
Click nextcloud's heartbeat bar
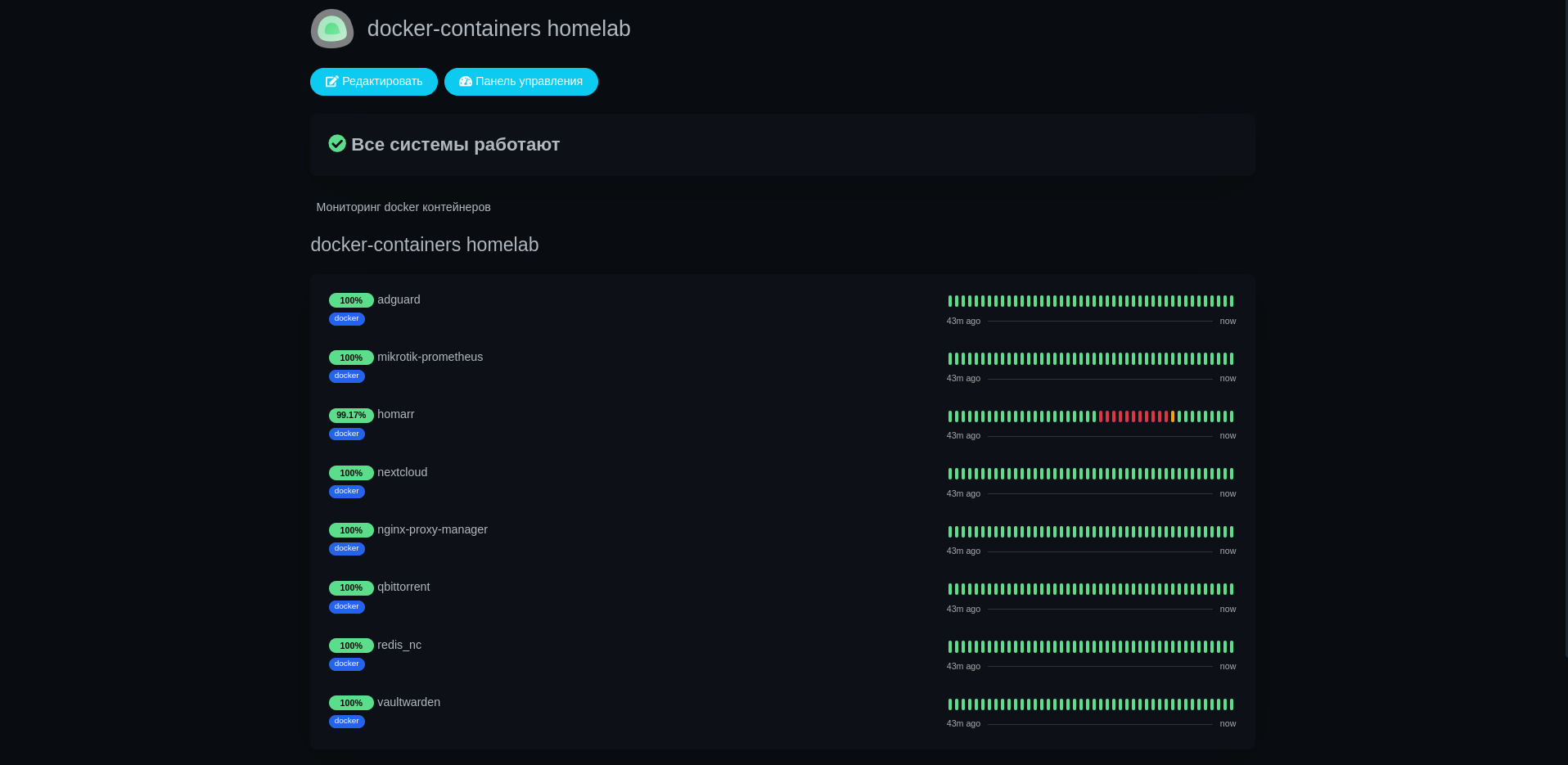pyautogui.click(x=1091, y=474)
